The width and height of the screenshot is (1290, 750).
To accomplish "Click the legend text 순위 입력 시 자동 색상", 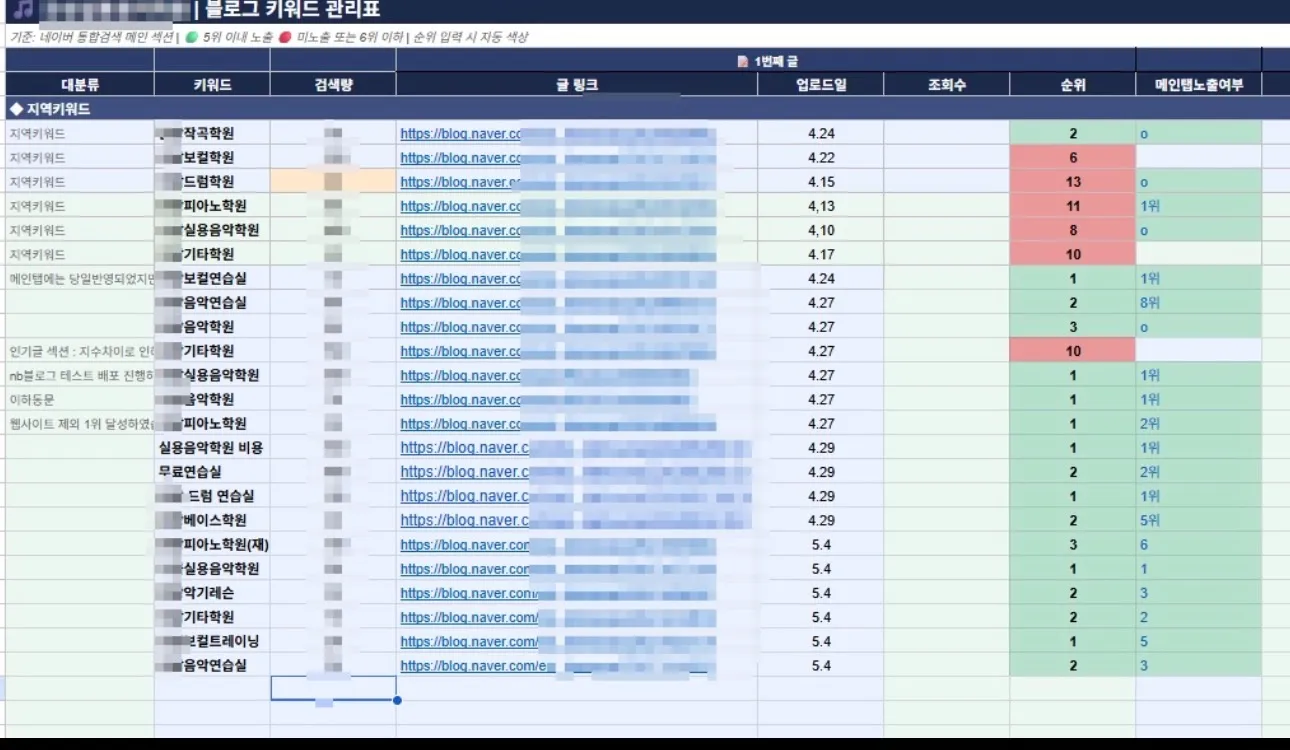I will pos(470,38).
